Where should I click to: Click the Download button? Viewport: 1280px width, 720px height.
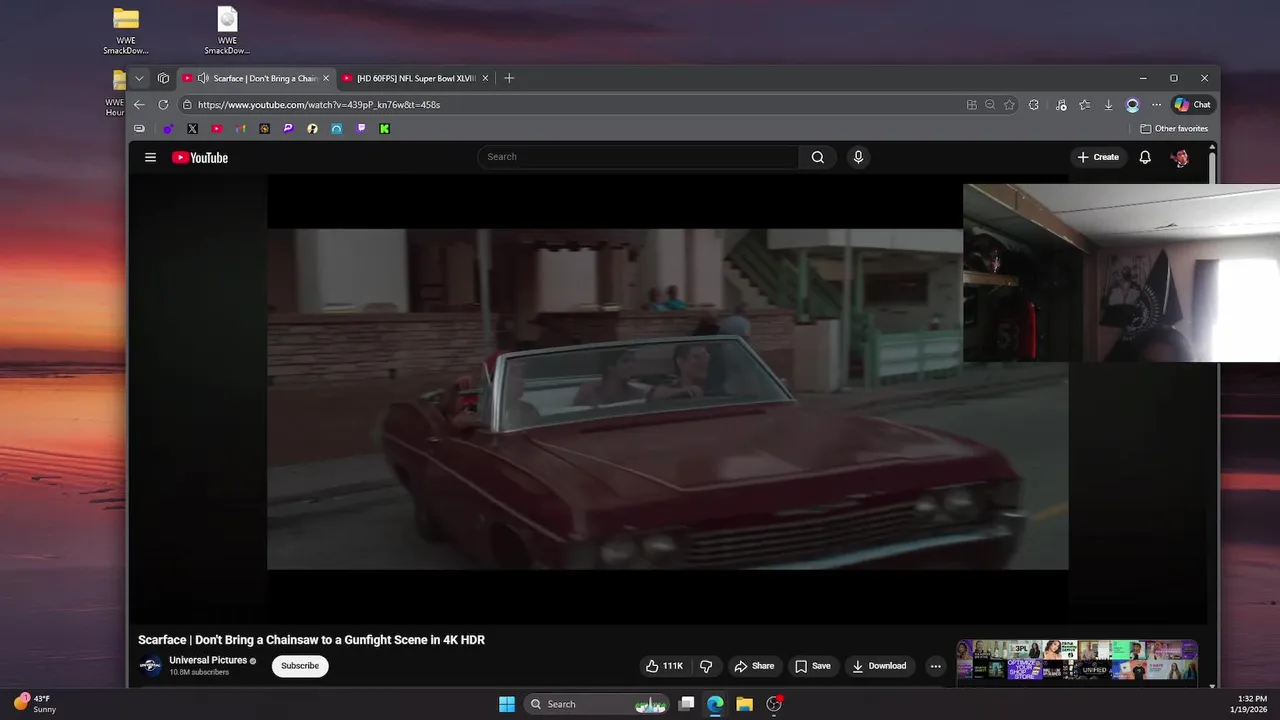879,666
